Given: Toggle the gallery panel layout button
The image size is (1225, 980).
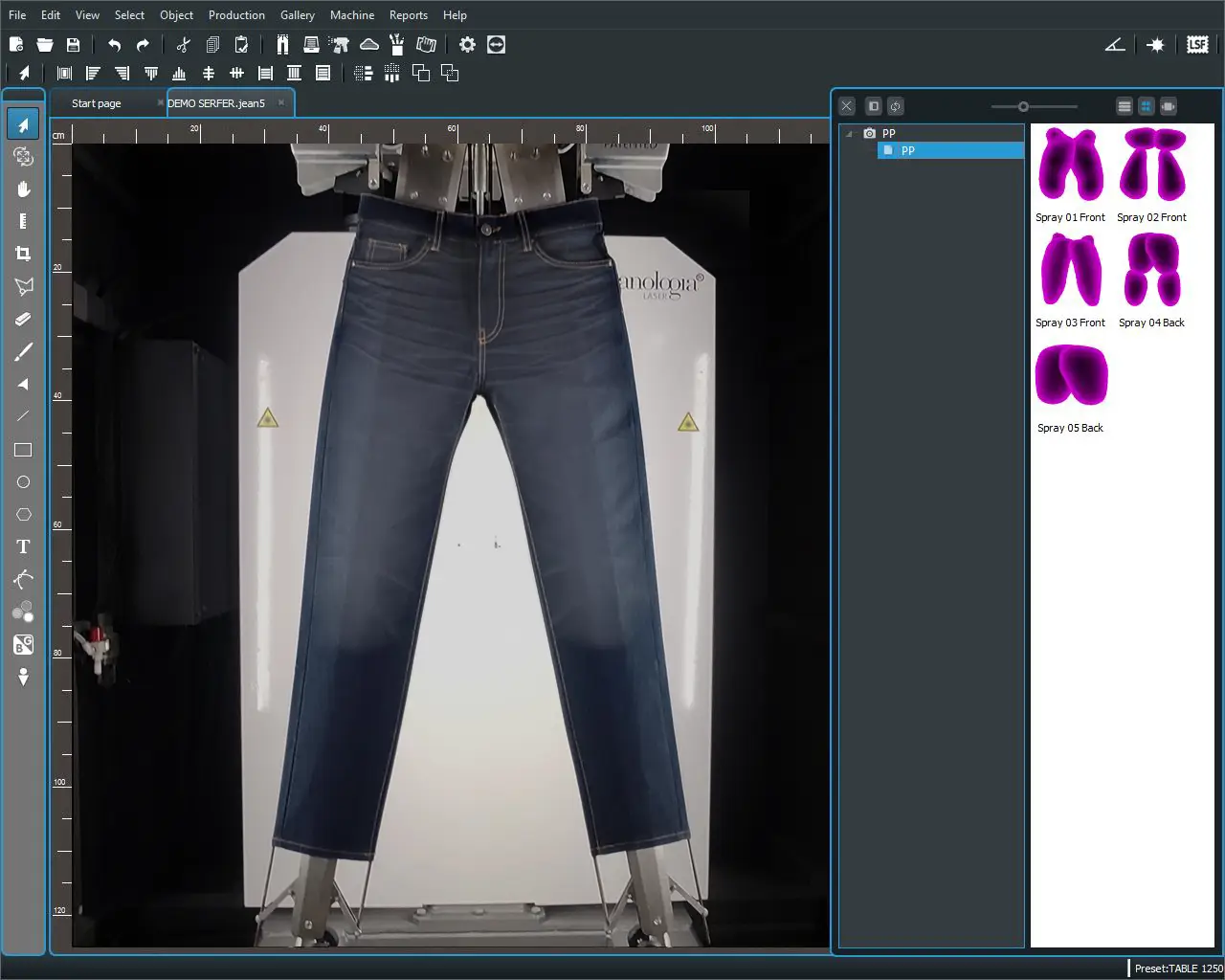Looking at the screenshot, I should [873, 106].
